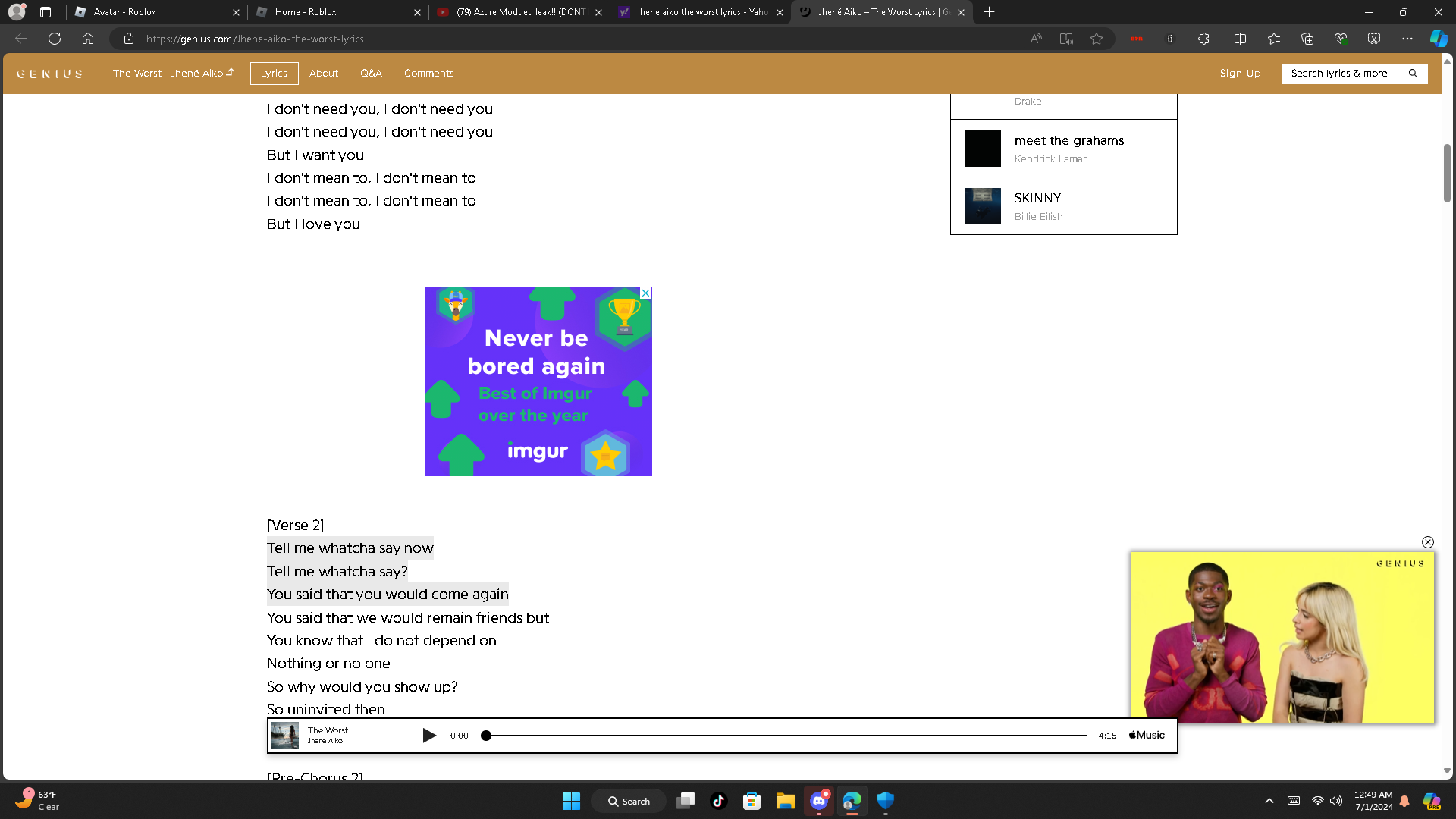Open SKINNY by Billie Eilish
Viewport: 1456px width, 819px height.
(1063, 206)
